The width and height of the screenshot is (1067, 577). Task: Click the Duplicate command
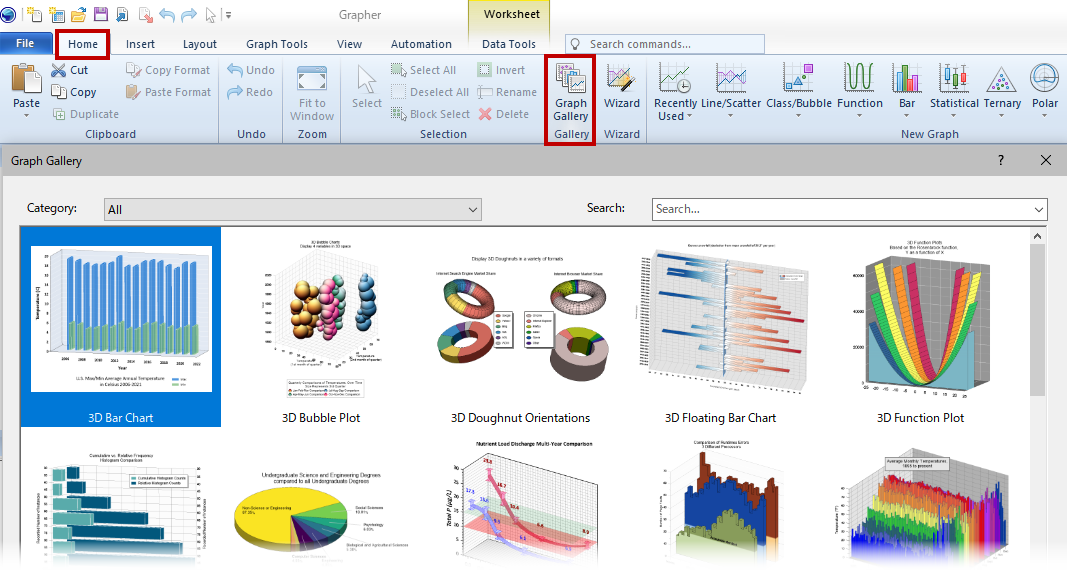click(x=86, y=114)
